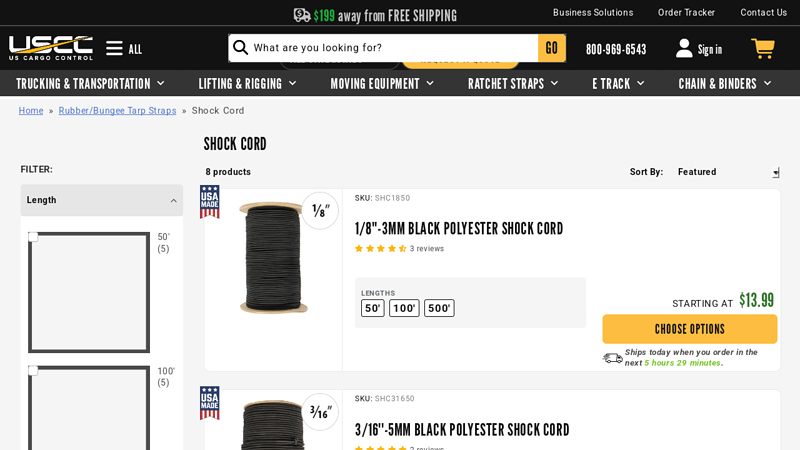The width and height of the screenshot is (800, 450).
Task: Open the Sort By Featured dropdown
Action: (727, 172)
